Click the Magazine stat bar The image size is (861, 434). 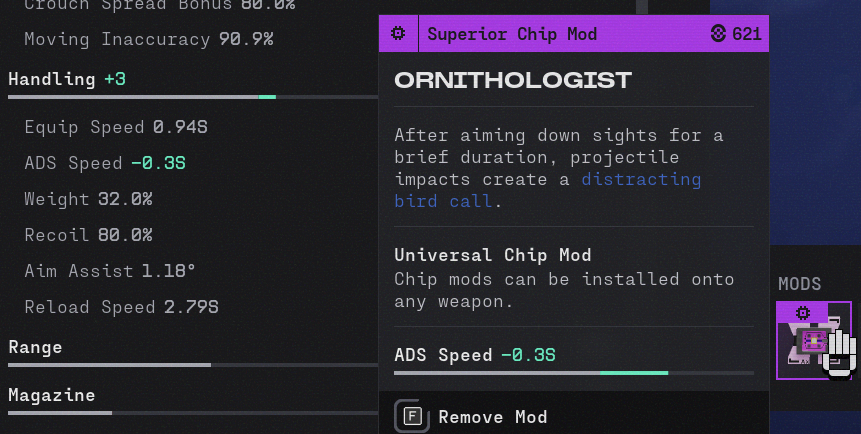click(193, 413)
